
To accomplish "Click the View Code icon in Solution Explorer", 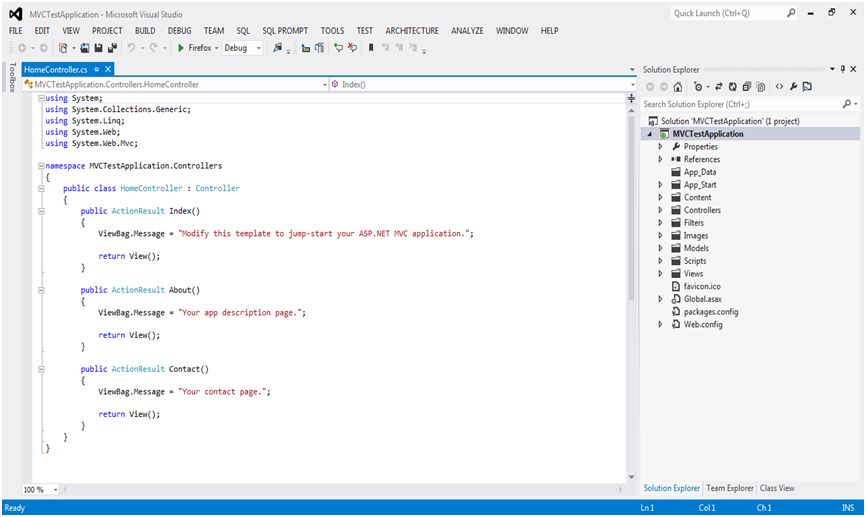I will coord(779,87).
